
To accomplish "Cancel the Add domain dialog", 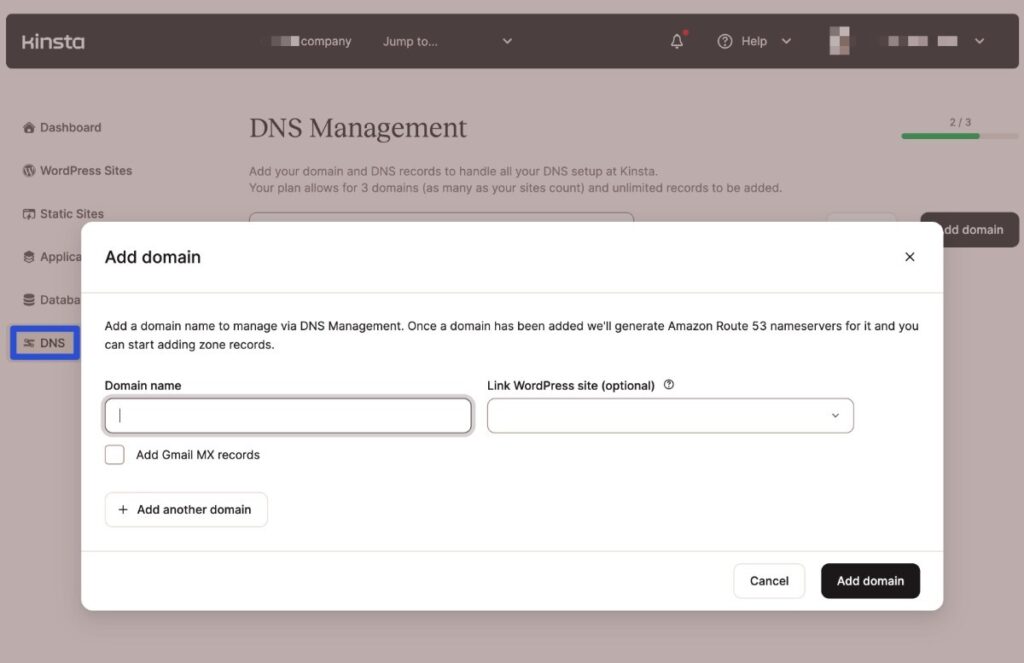I will (x=769, y=581).
